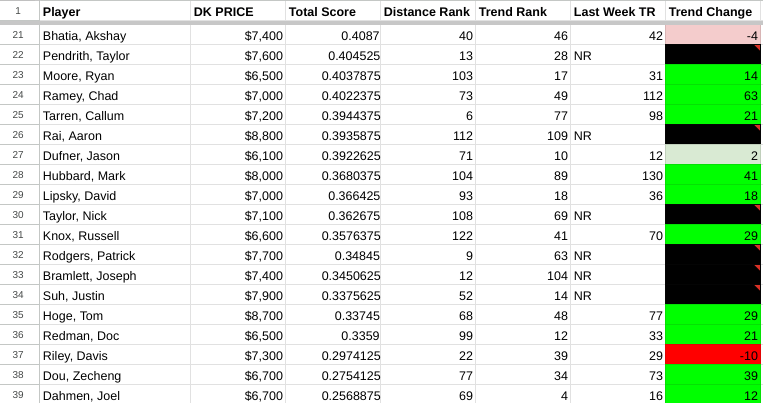This screenshot has height=403, width=763.
Task: Select the Moore, Ryan cell
Action: 115,75
